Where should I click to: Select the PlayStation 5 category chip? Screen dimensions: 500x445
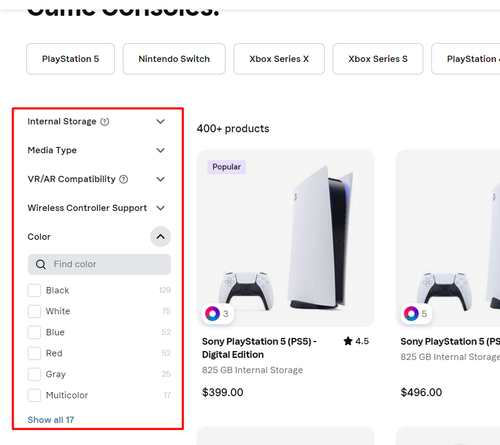[71, 59]
